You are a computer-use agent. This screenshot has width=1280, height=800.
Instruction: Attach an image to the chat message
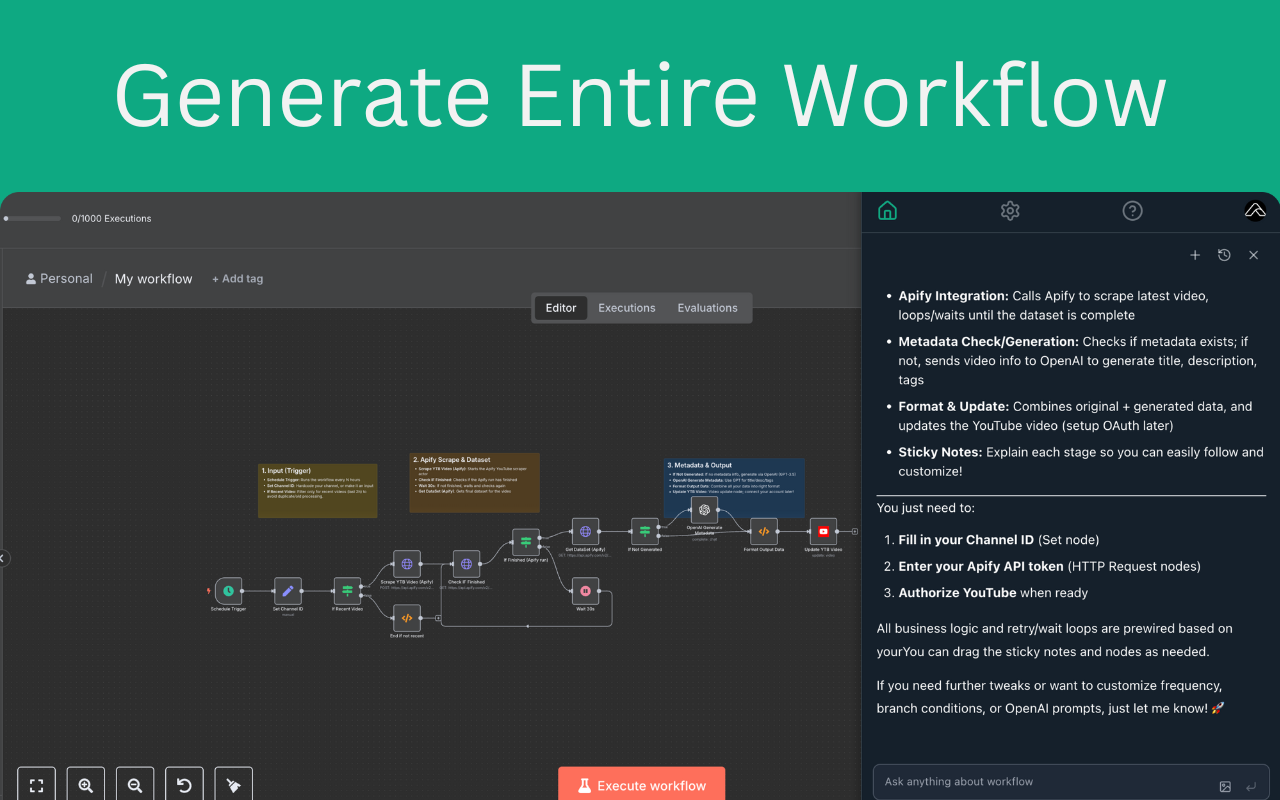(1225, 787)
